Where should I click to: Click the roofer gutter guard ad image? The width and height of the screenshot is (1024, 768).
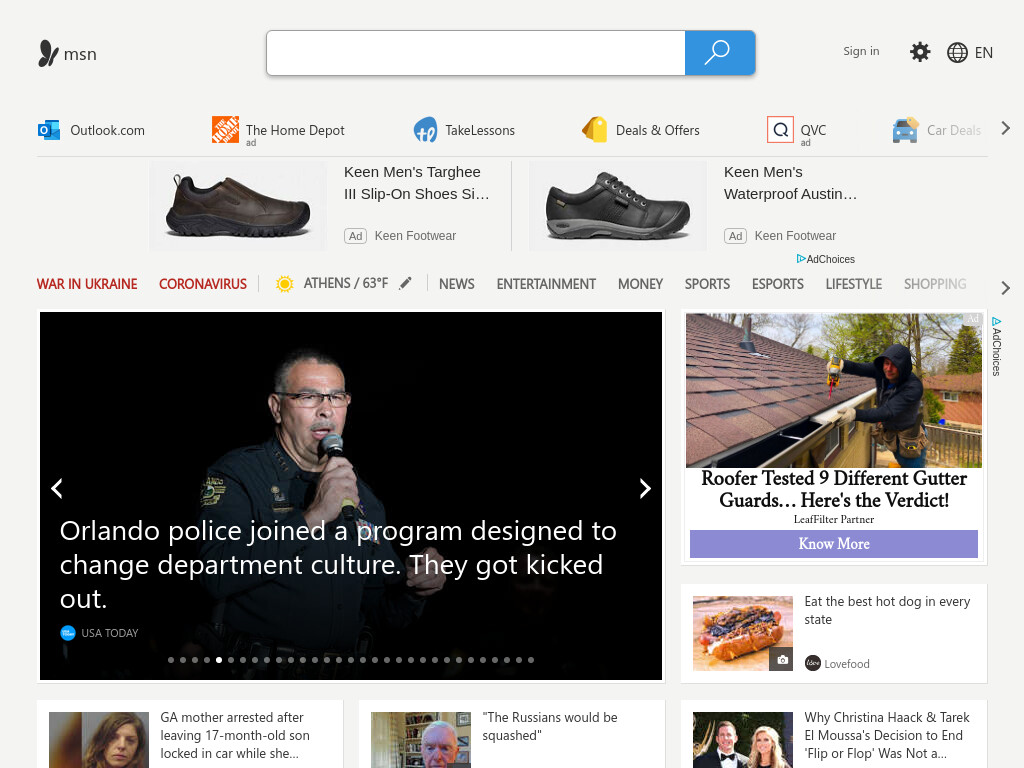[x=834, y=391]
